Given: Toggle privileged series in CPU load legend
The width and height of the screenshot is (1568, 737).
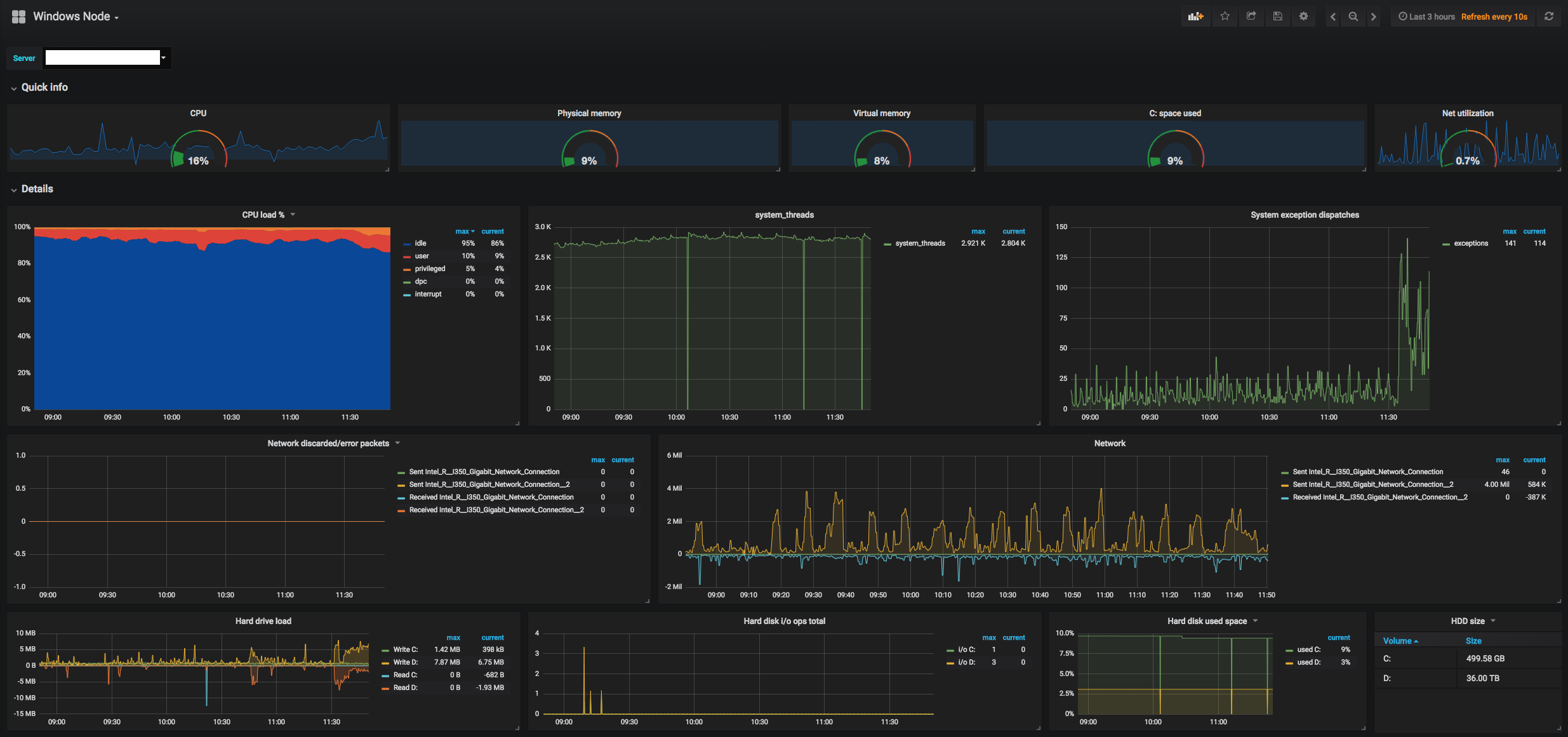Looking at the screenshot, I should point(430,269).
